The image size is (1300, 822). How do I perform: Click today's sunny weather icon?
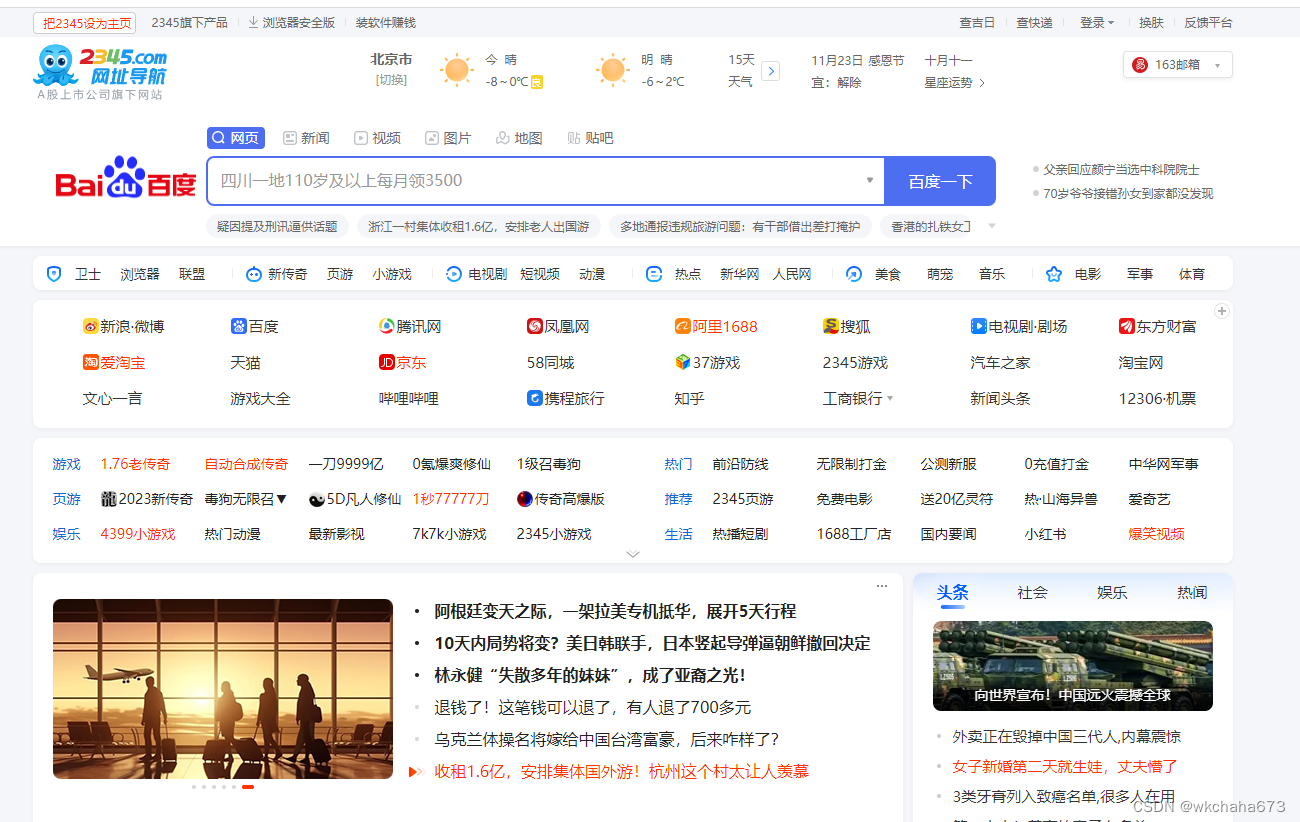pyautogui.click(x=457, y=71)
